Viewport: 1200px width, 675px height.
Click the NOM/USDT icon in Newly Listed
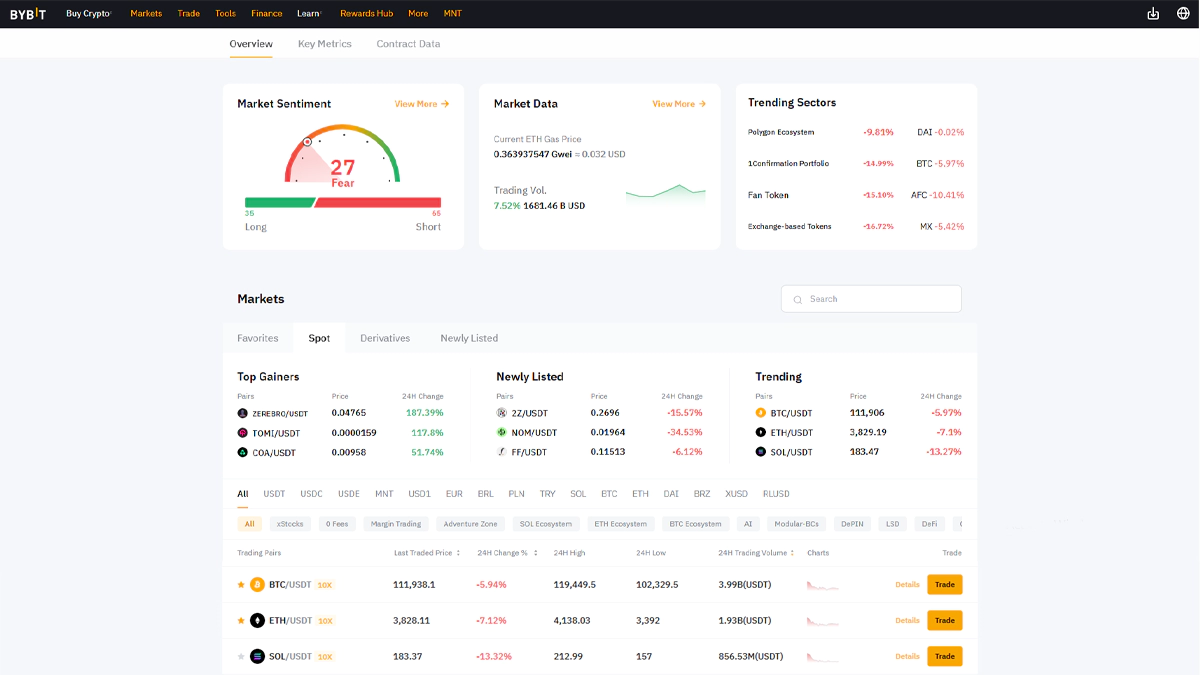502,433
